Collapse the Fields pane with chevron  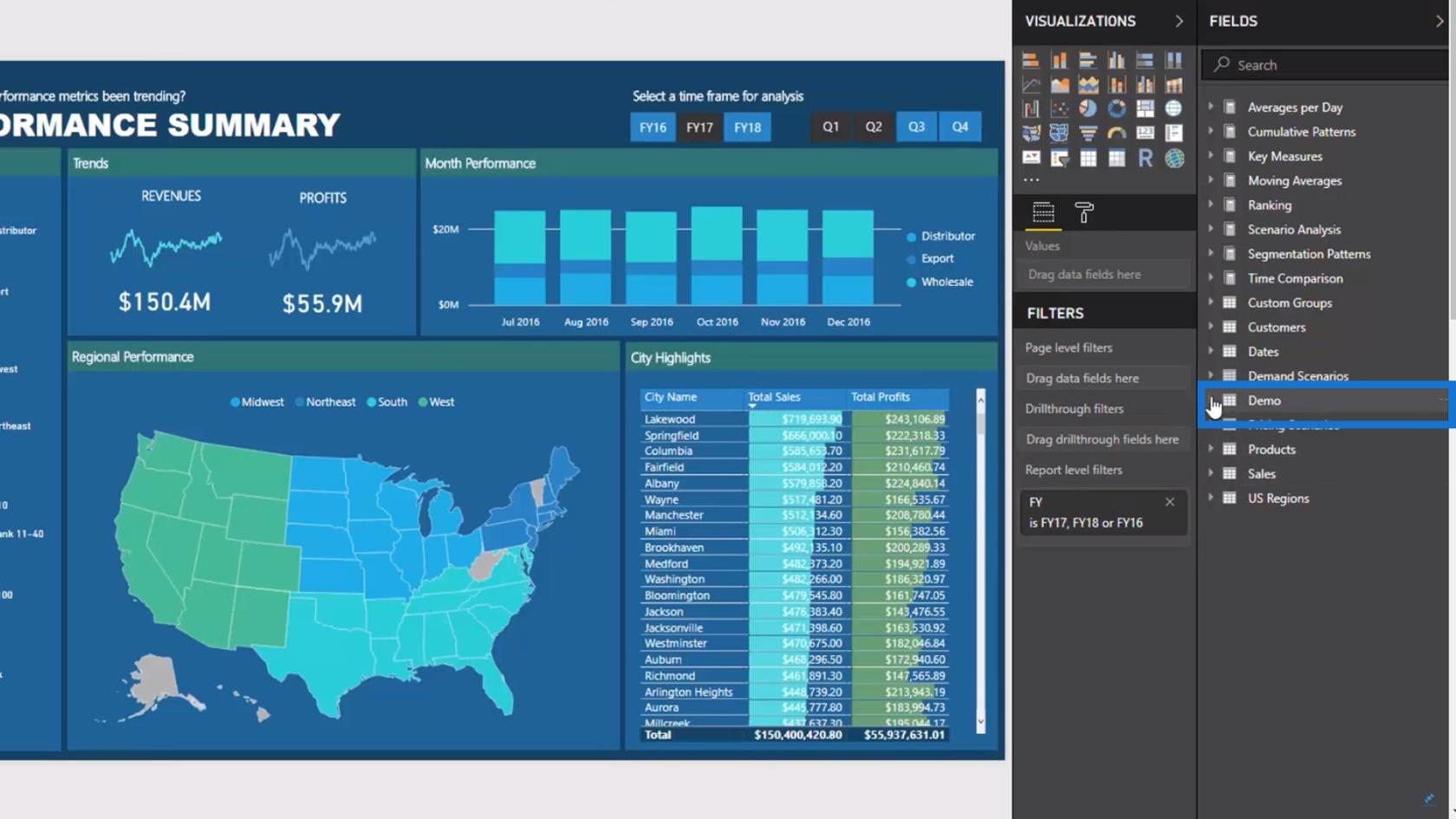click(1440, 21)
